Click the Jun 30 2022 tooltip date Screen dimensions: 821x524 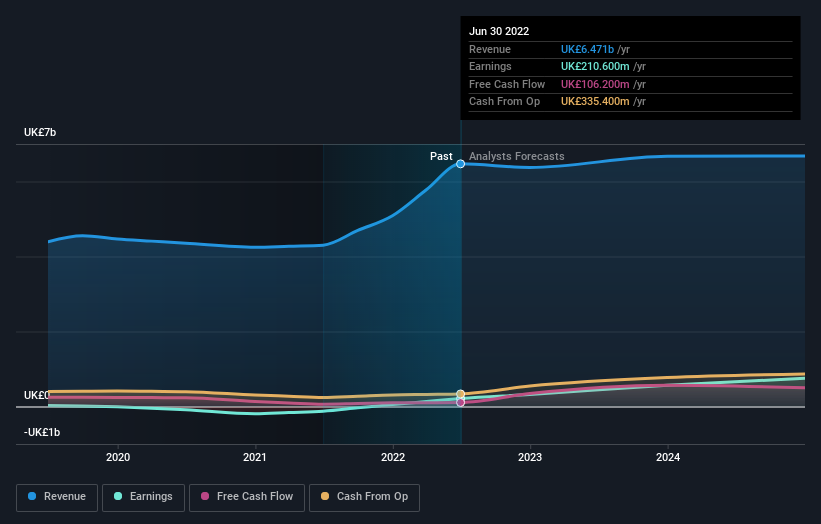[x=499, y=31]
